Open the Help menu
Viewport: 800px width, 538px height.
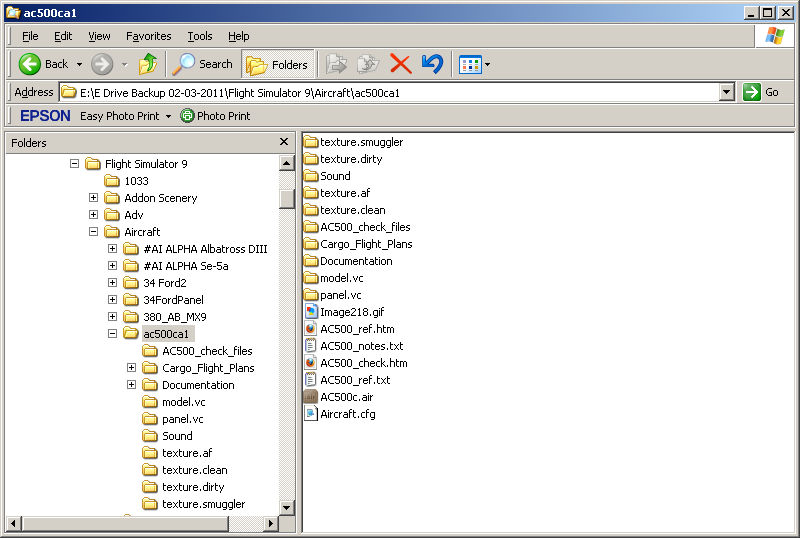coord(238,36)
